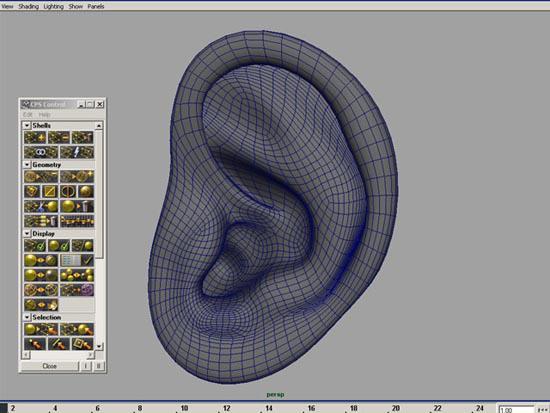Image resolution: width=550 pixels, height=413 pixels.
Task: Open the Panels menu
Action: 96,6
